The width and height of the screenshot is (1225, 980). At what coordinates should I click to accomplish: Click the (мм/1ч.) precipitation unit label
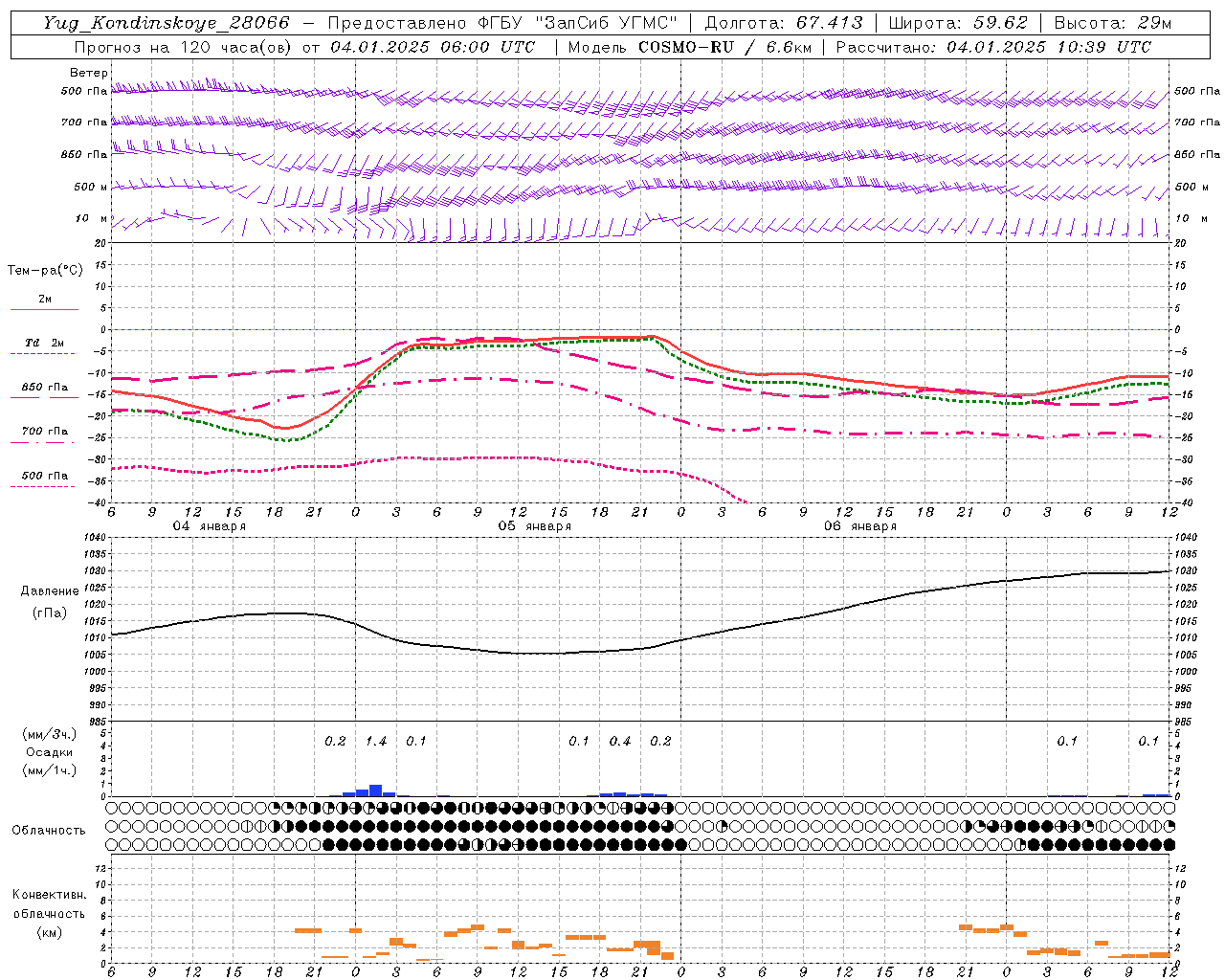pyautogui.click(x=48, y=770)
